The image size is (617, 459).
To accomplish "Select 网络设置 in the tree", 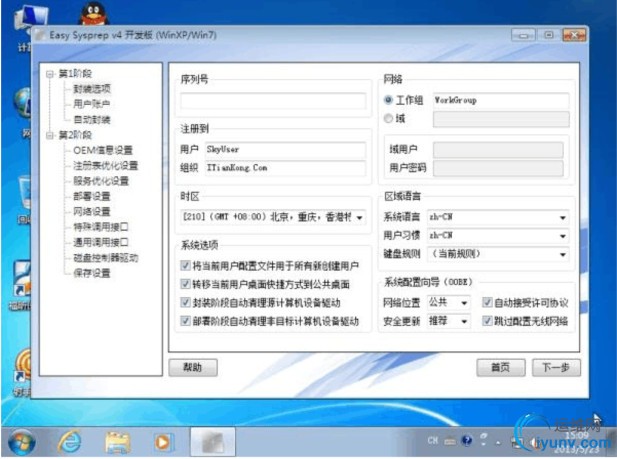I will [x=92, y=212].
